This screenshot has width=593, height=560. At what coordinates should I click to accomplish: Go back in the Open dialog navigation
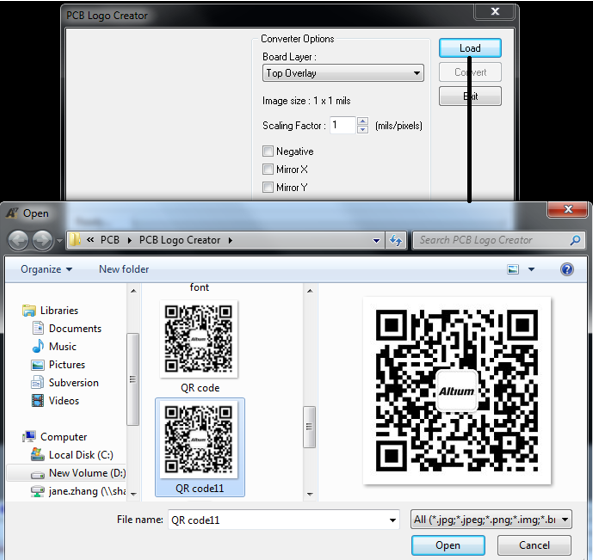click(18, 240)
